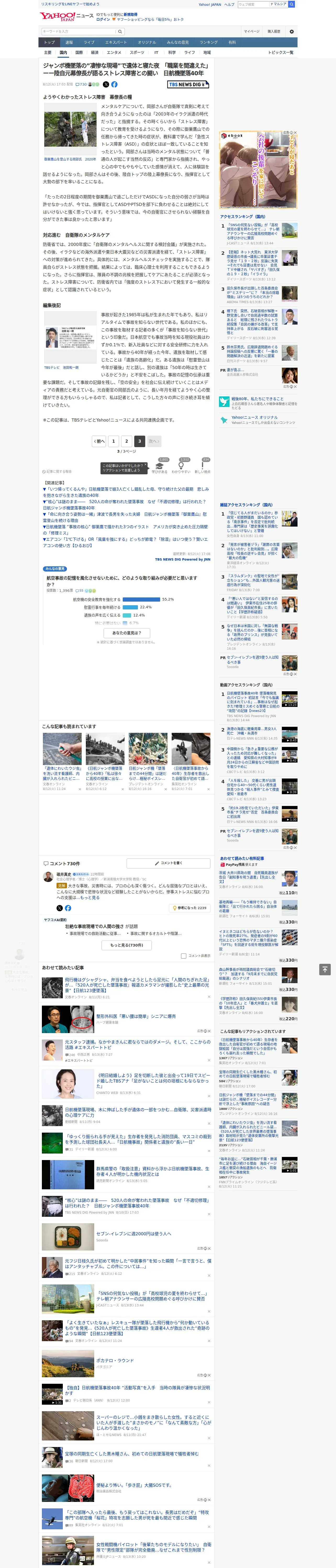Click the ヘルプ link in header
The width and height of the screenshot is (336, 1568).
click(x=229, y=4)
